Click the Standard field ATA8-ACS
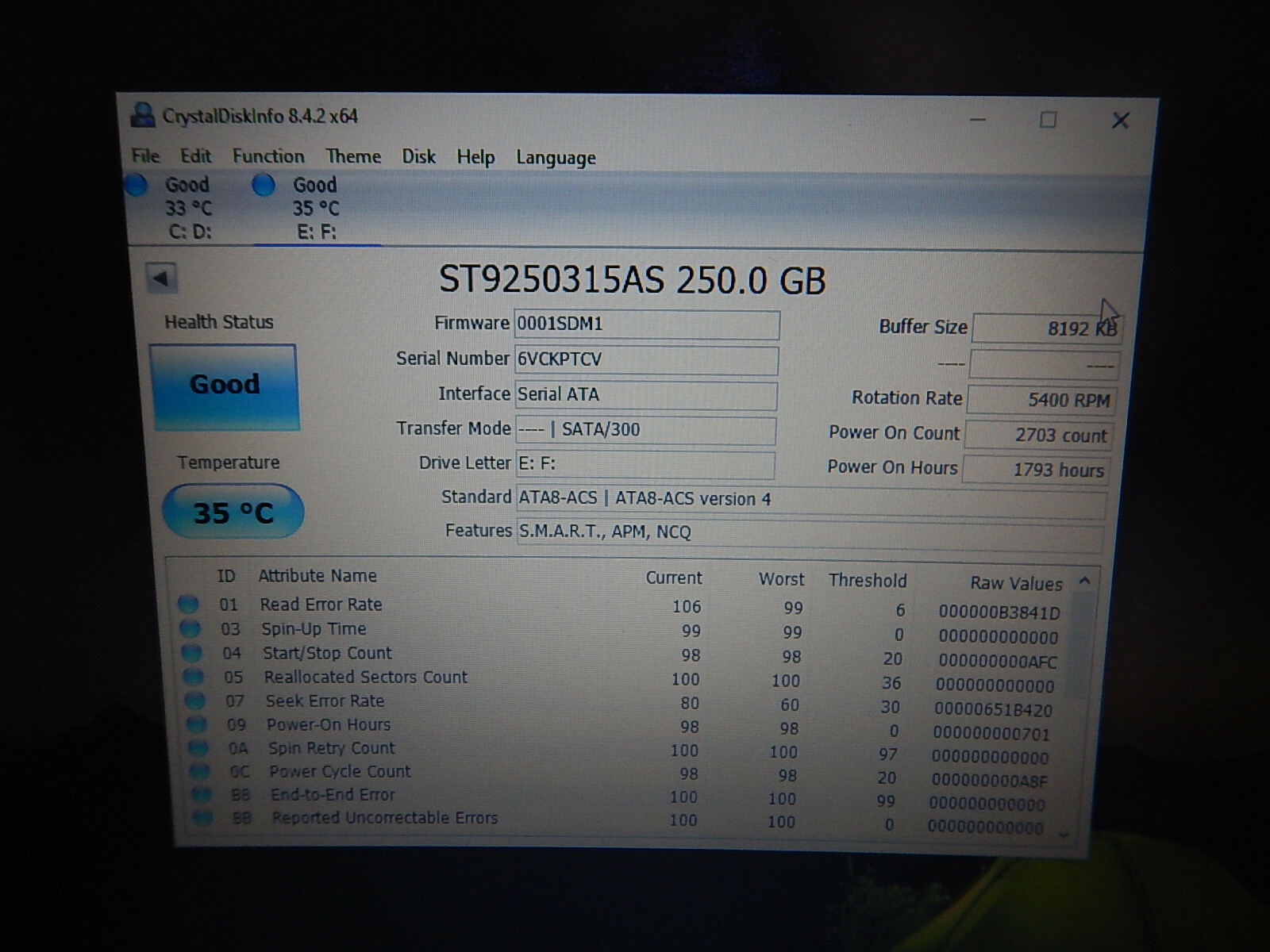Viewport: 1270px width, 952px height. click(x=811, y=501)
